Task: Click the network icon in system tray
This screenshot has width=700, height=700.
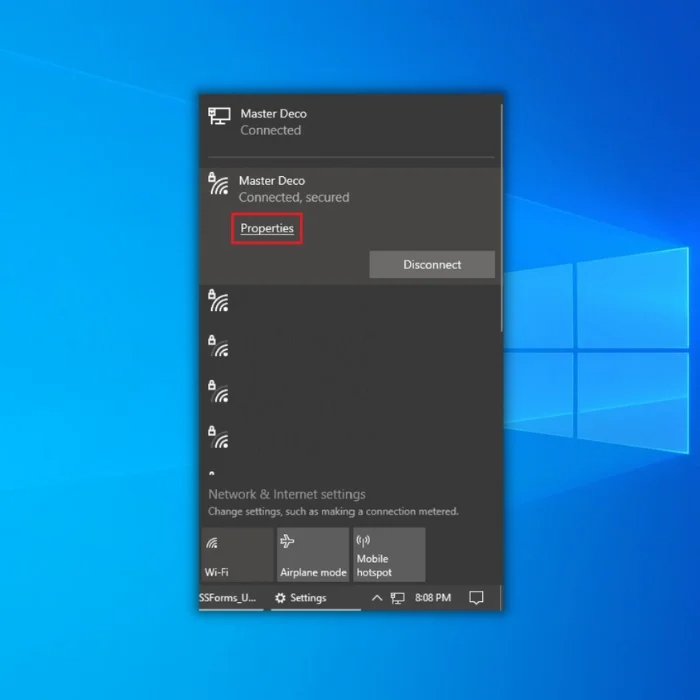Action: 398,598
